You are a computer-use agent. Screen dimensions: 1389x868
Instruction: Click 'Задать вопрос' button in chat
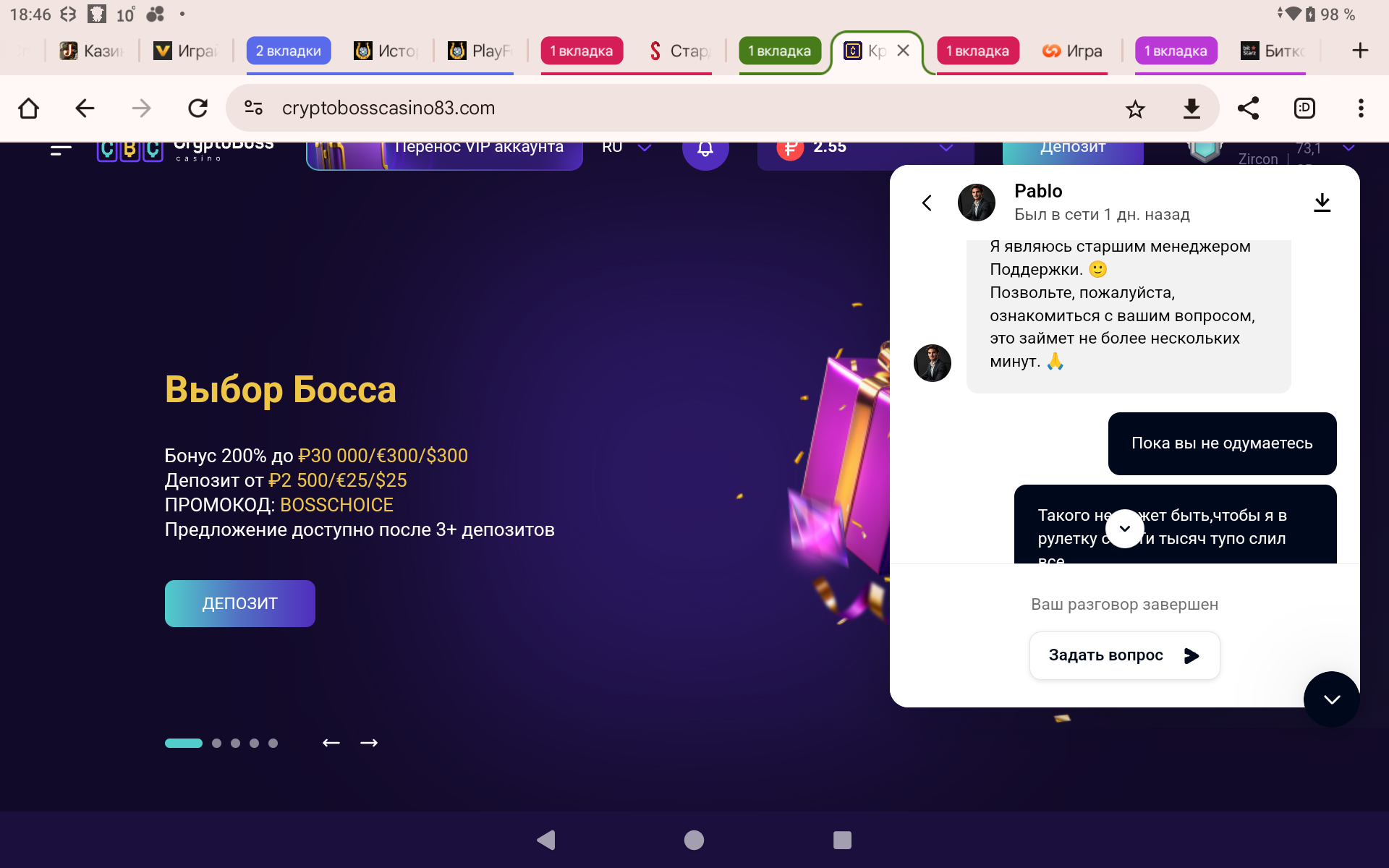tap(1124, 655)
